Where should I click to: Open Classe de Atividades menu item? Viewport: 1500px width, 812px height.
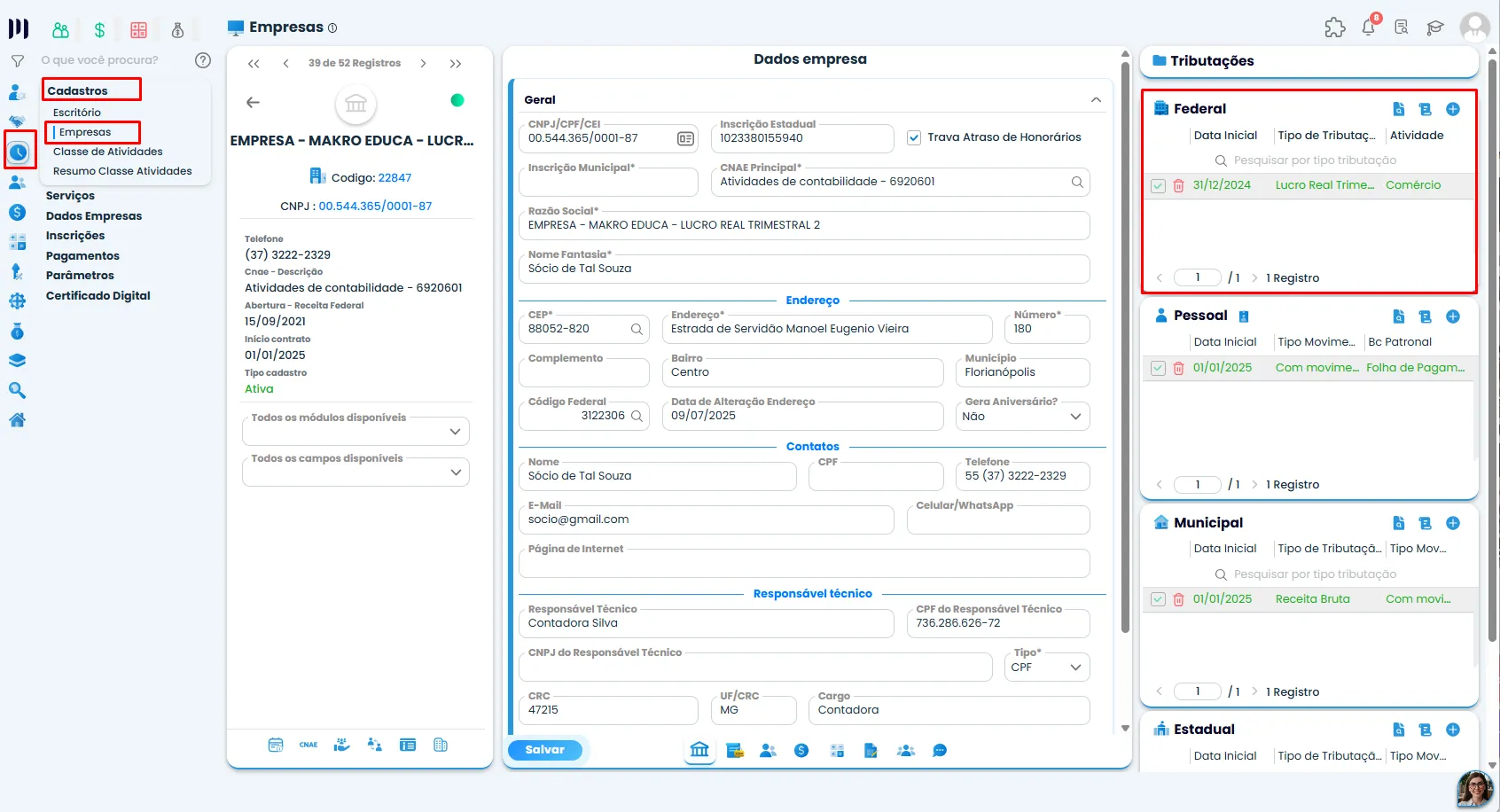click(108, 152)
